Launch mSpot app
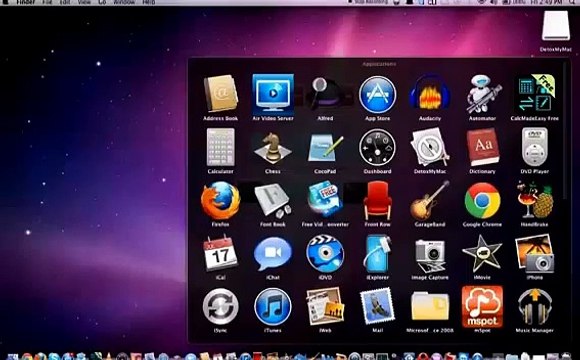Screen dimensions: 580x360 click(x=482, y=306)
